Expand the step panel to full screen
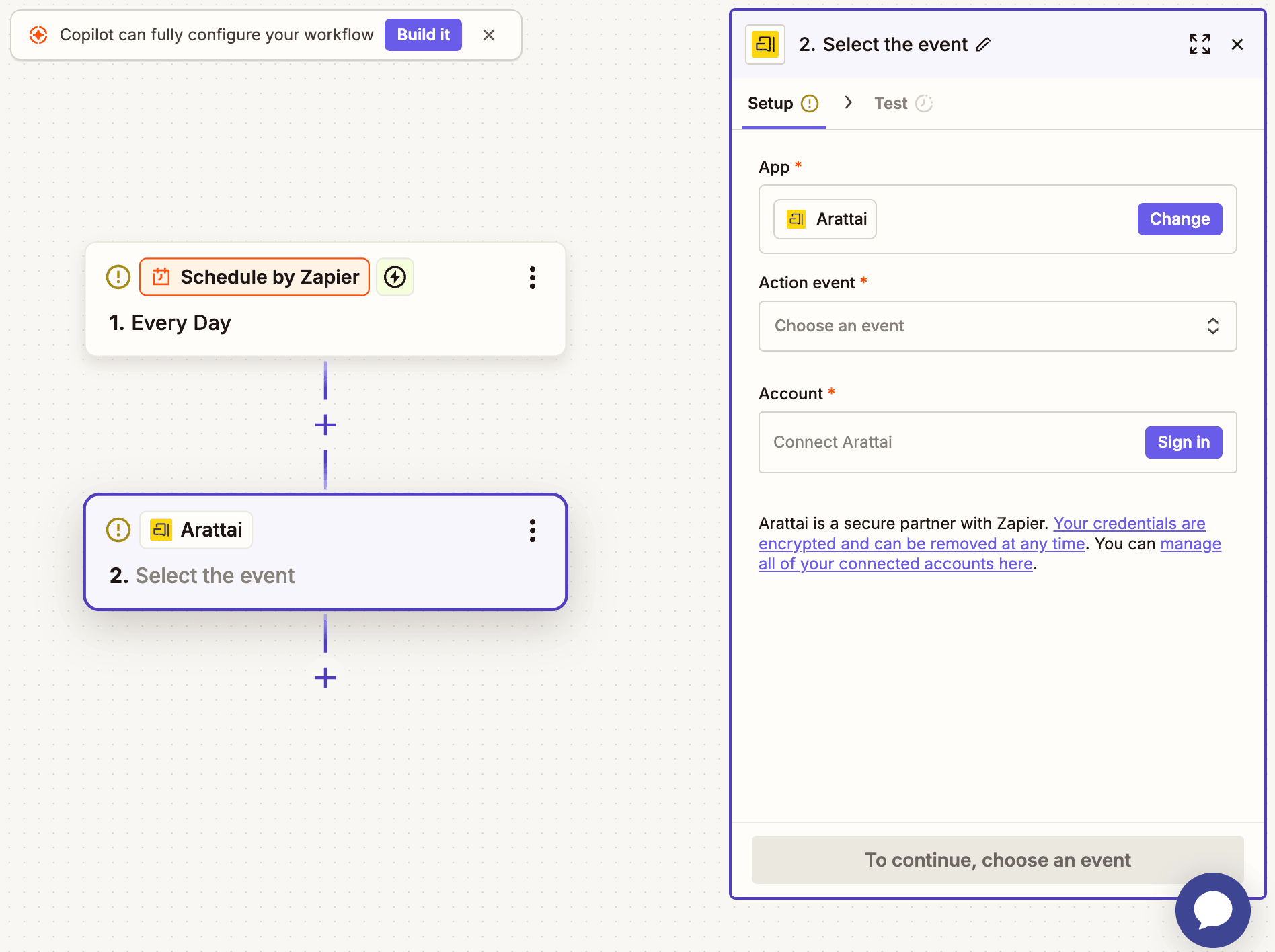Viewport: 1275px width, 952px height. pyautogui.click(x=1199, y=45)
